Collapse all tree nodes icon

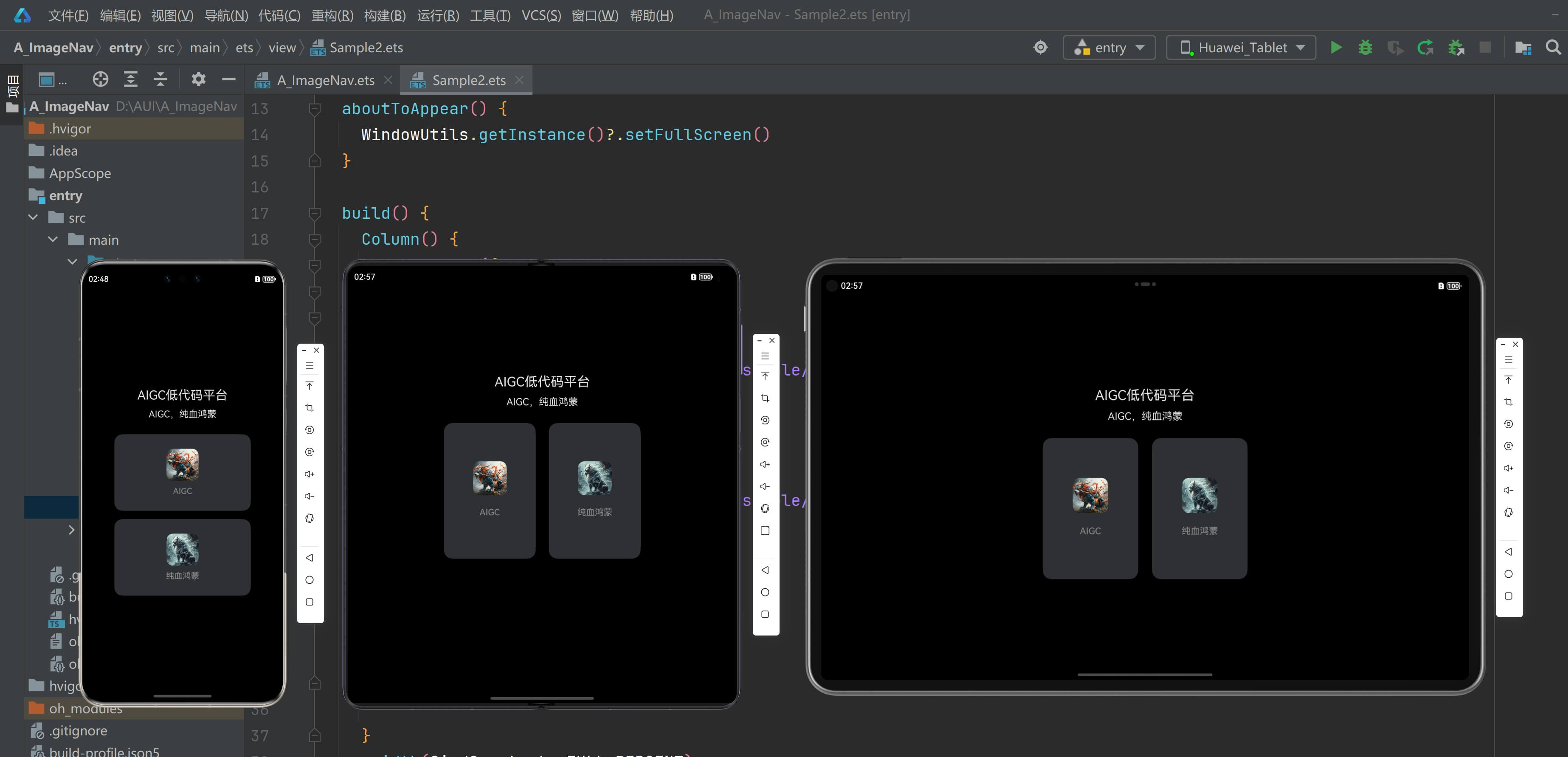[x=160, y=79]
